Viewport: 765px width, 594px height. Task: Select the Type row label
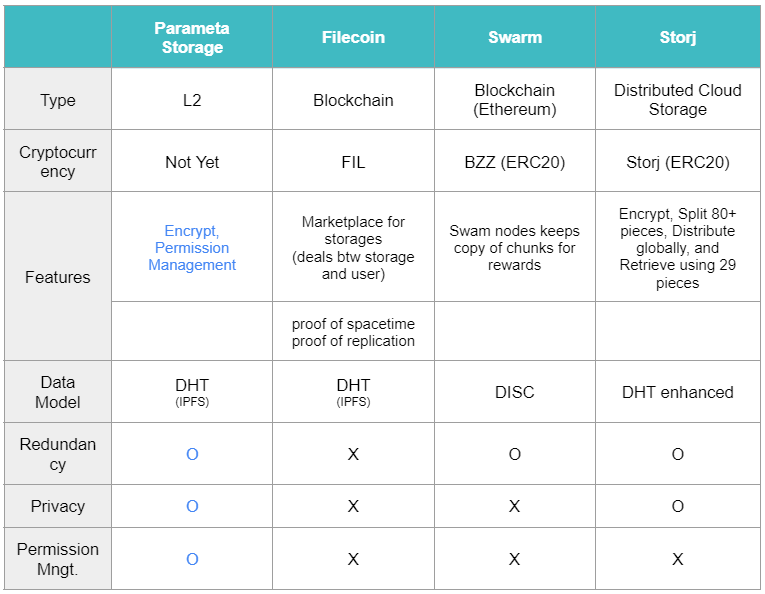[x=58, y=99]
